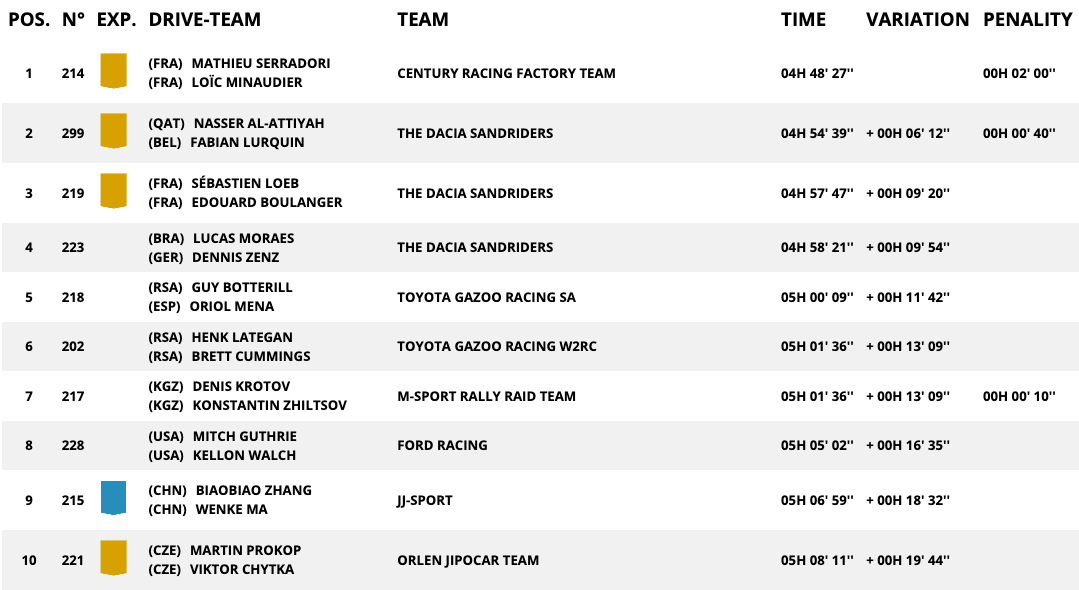Select M-Sport Rally Raid Team
The image size is (1079, 590).
pos(486,396)
